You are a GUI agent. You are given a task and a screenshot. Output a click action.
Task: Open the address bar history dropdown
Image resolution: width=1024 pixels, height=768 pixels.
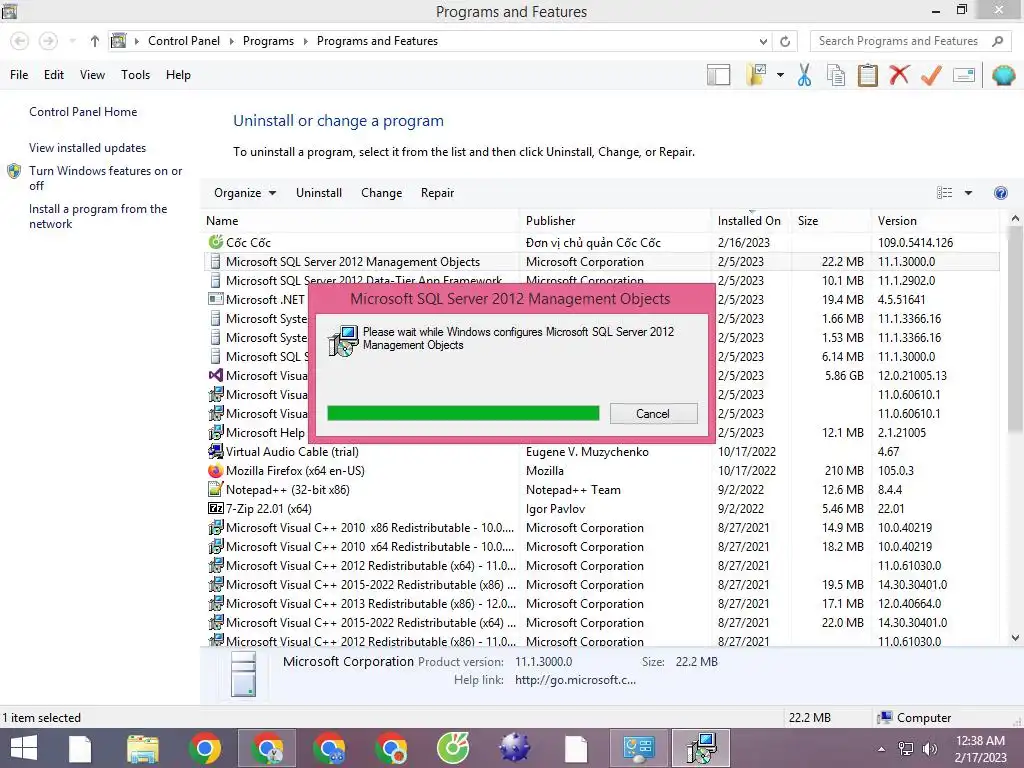pos(763,41)
